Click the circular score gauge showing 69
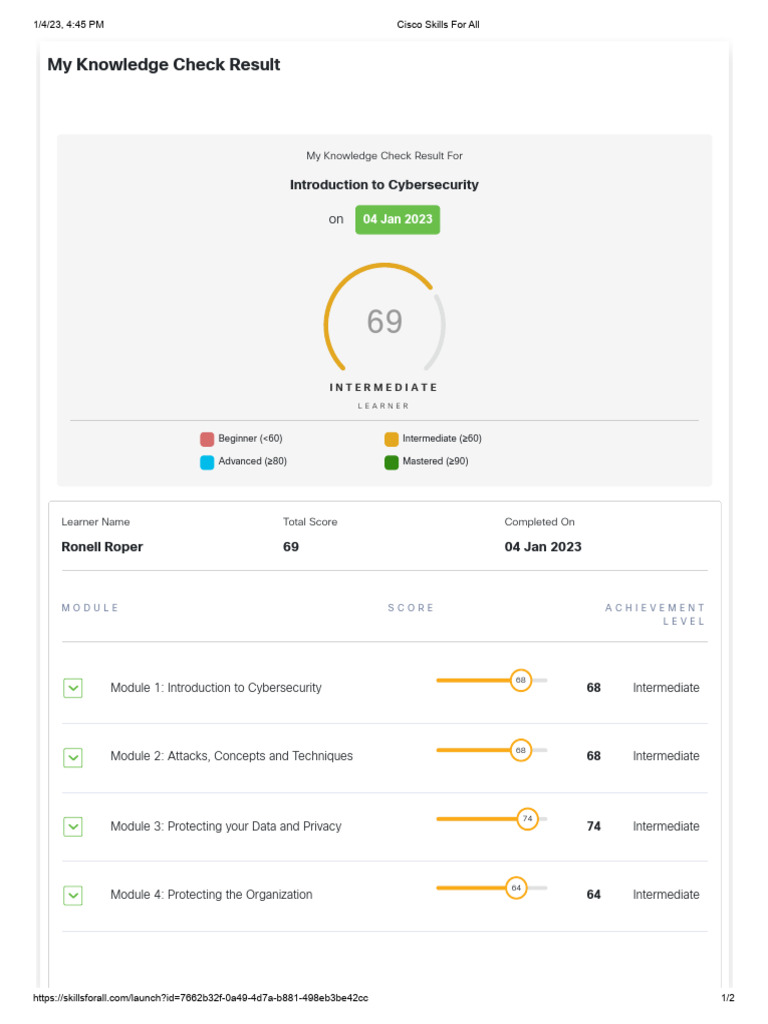The width and height of the screenshot is (768, 1024). (384, 322)
